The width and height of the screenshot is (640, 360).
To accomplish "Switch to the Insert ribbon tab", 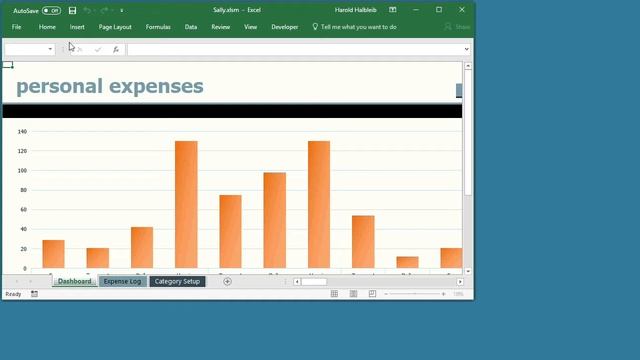I will tap(77, 27).
